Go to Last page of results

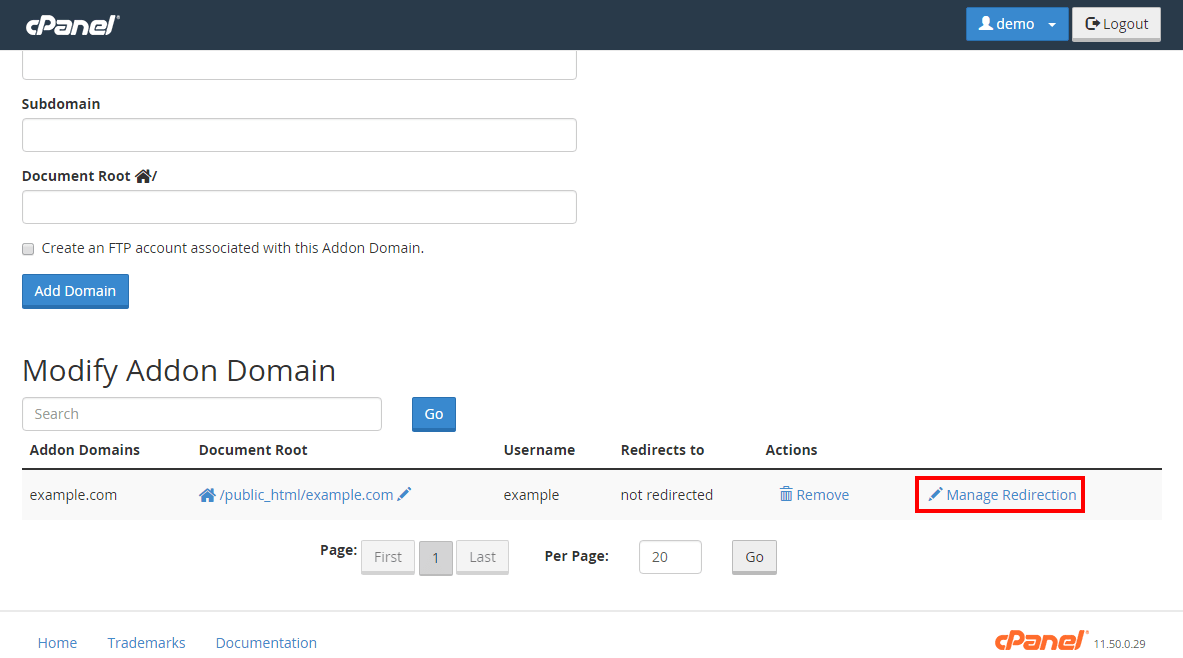[x=482, y=557]
